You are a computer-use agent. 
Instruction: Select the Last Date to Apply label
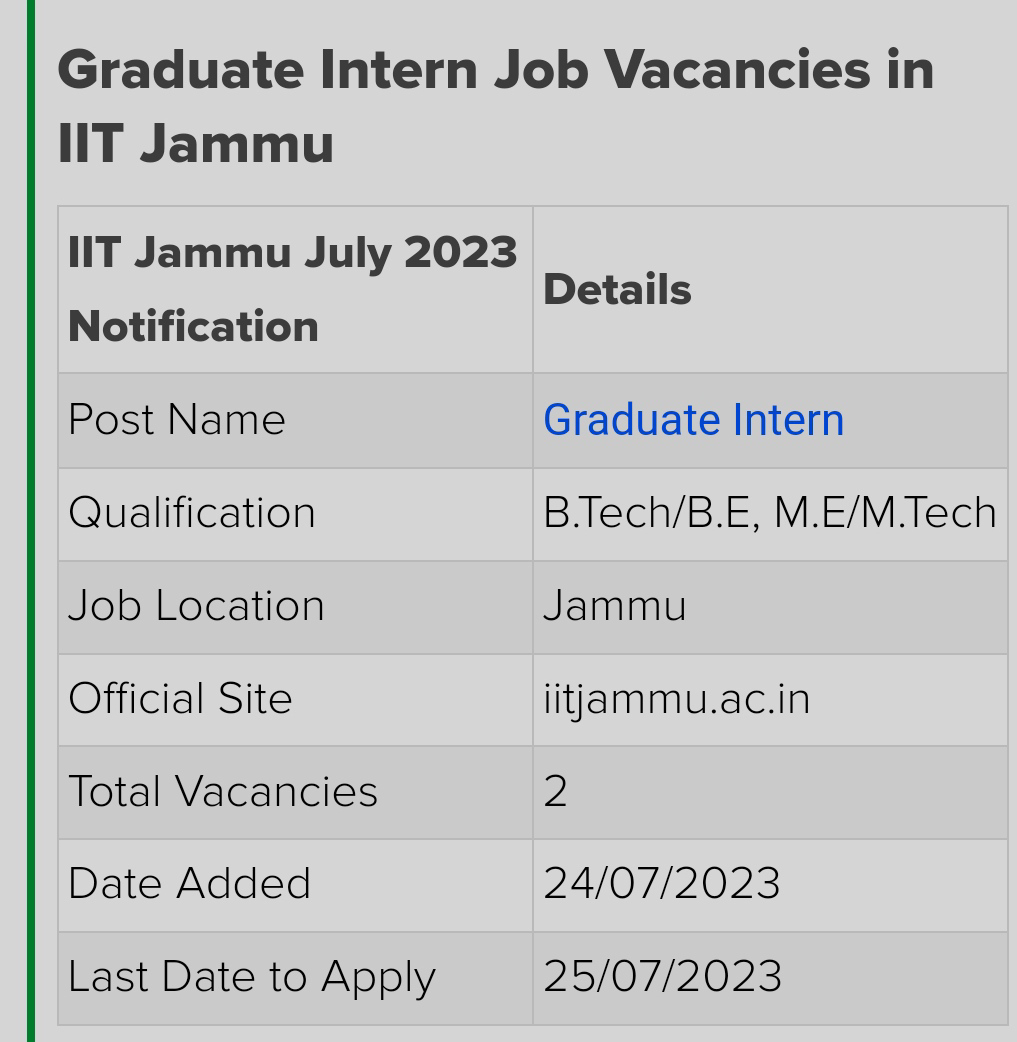[x=252, y=978]
